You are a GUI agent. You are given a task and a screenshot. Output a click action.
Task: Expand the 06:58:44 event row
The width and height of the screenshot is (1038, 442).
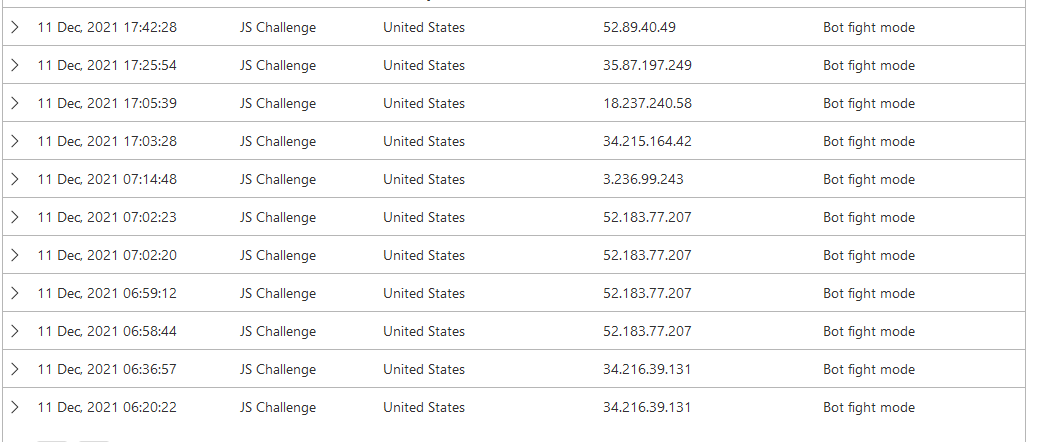coord(14,332)
